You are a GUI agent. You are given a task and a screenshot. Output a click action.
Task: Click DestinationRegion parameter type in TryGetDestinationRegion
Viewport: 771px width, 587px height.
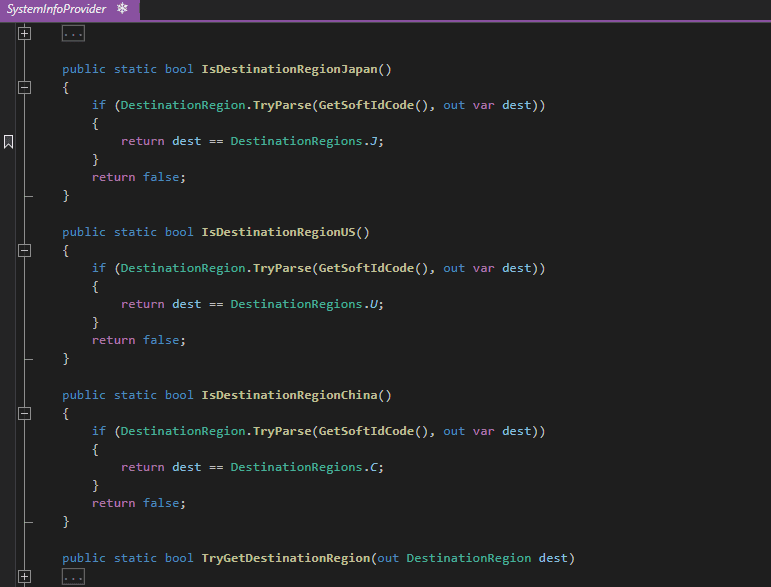click(469, 558)
